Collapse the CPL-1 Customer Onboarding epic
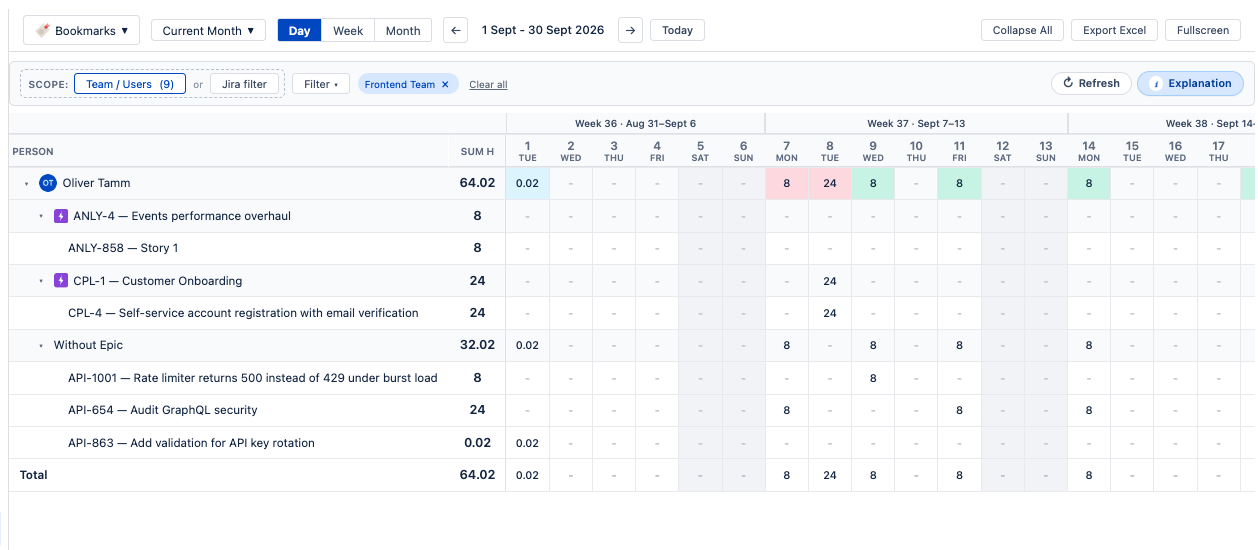The height and width of the screenshot is (550, 1258). (41, 281)
